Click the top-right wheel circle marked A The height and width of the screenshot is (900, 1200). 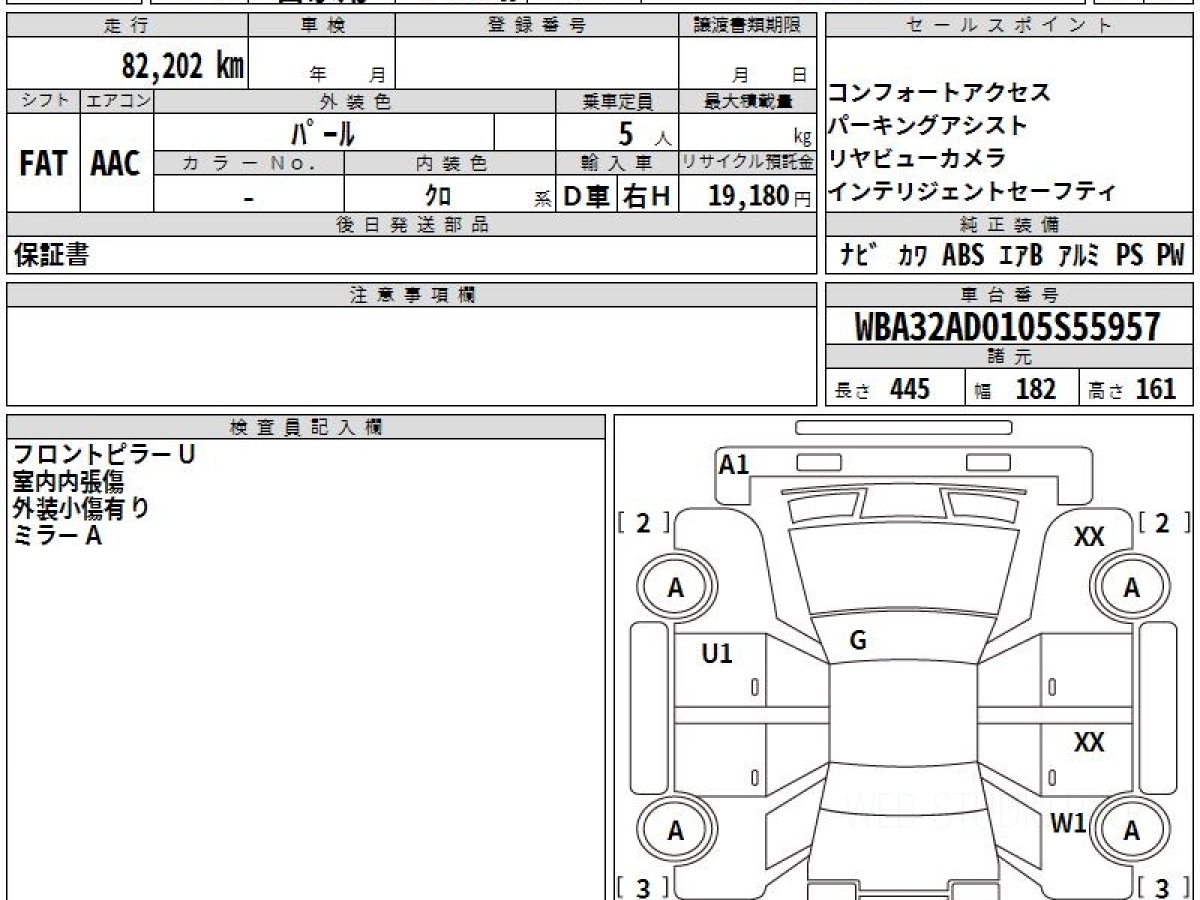(x=1132, y=589)
